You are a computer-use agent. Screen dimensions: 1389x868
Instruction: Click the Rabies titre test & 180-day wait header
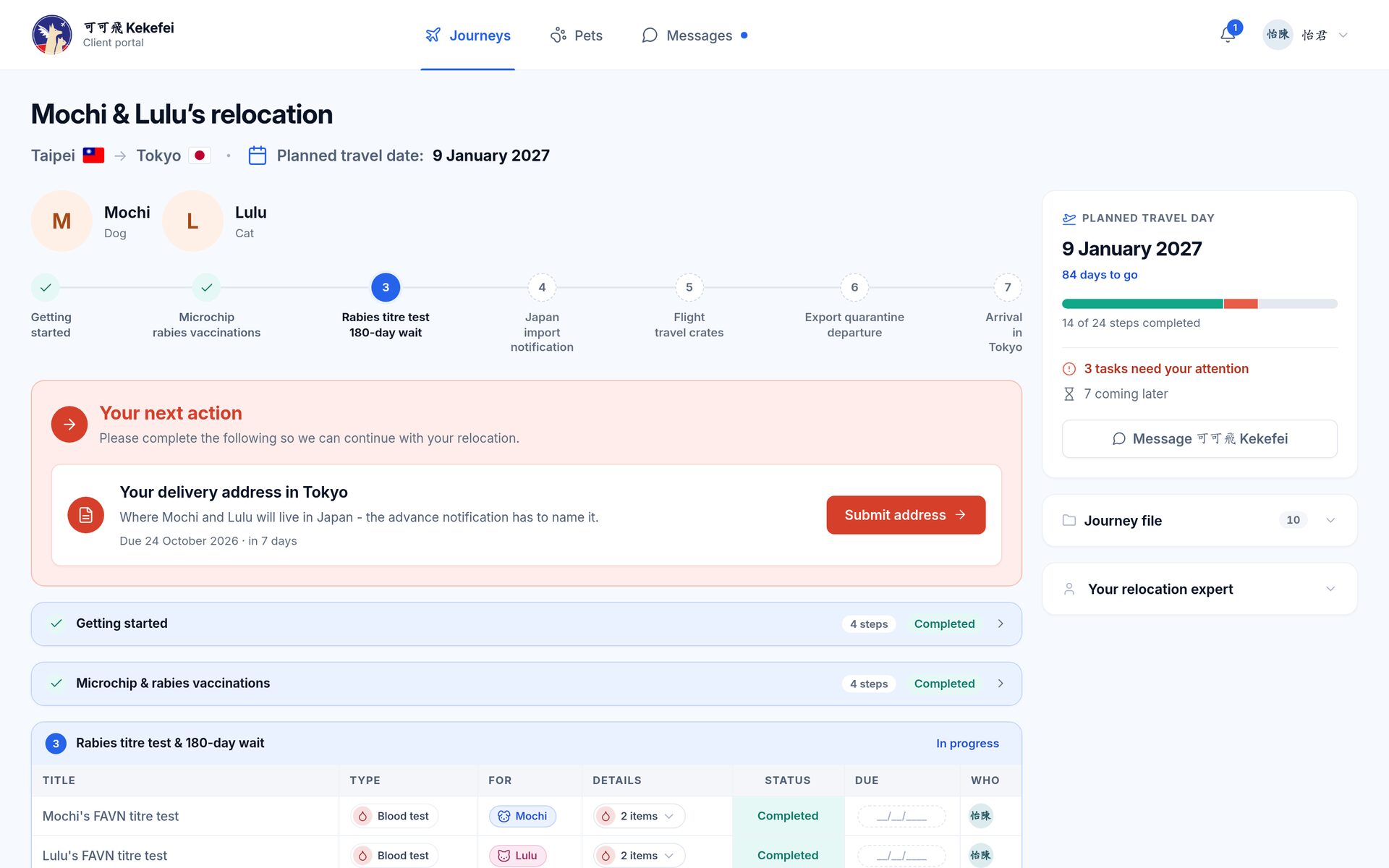pyautogui.click(x=526, y=743)
